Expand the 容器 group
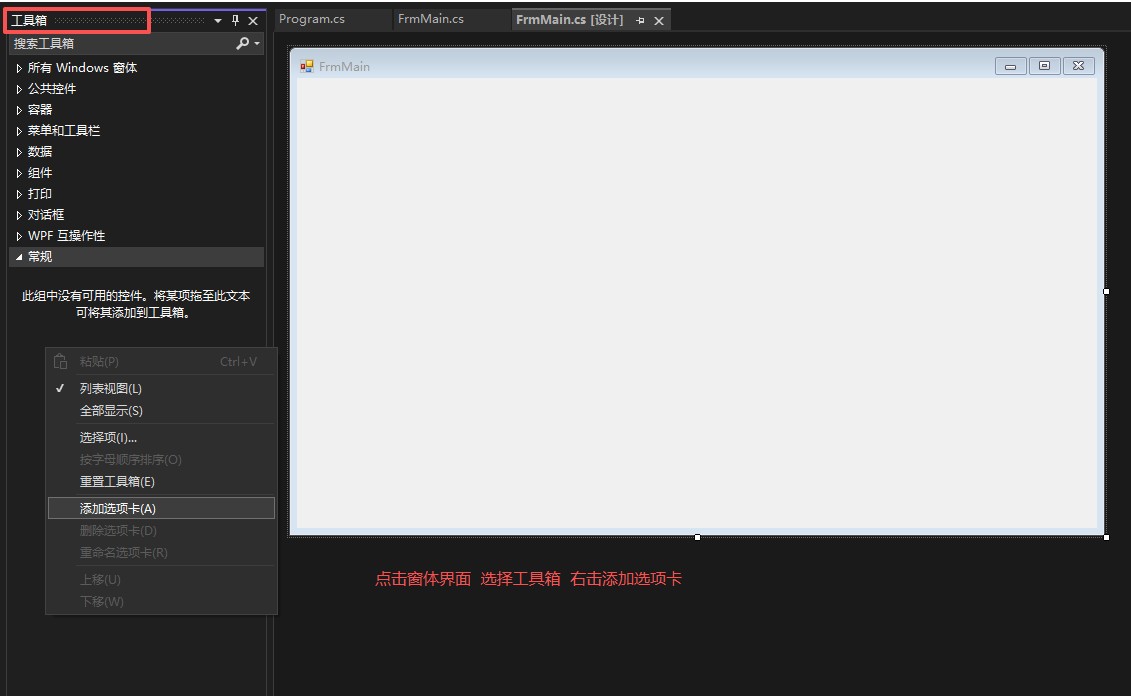 point(19,110)
